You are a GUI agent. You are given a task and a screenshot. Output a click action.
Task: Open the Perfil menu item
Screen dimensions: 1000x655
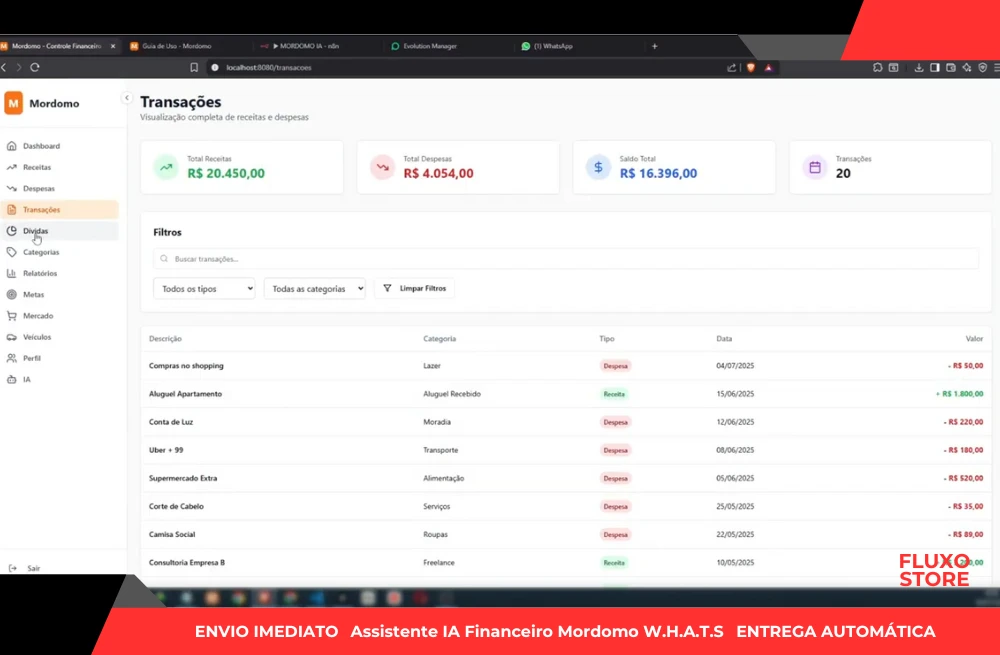coord(31,358)
